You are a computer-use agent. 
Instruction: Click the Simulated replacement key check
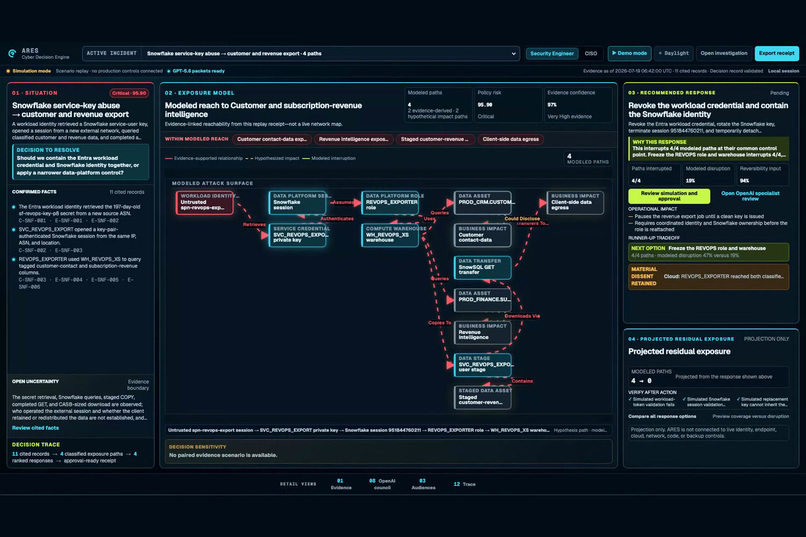pyautogui.click(x=762, y=402)
